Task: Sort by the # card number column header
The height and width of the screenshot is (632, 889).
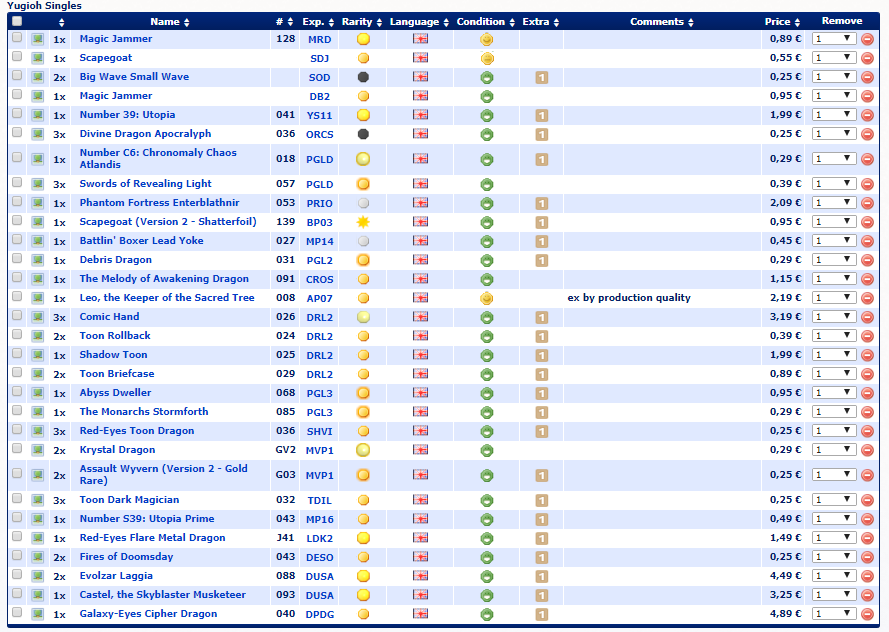Action: (x=285, y=22)
